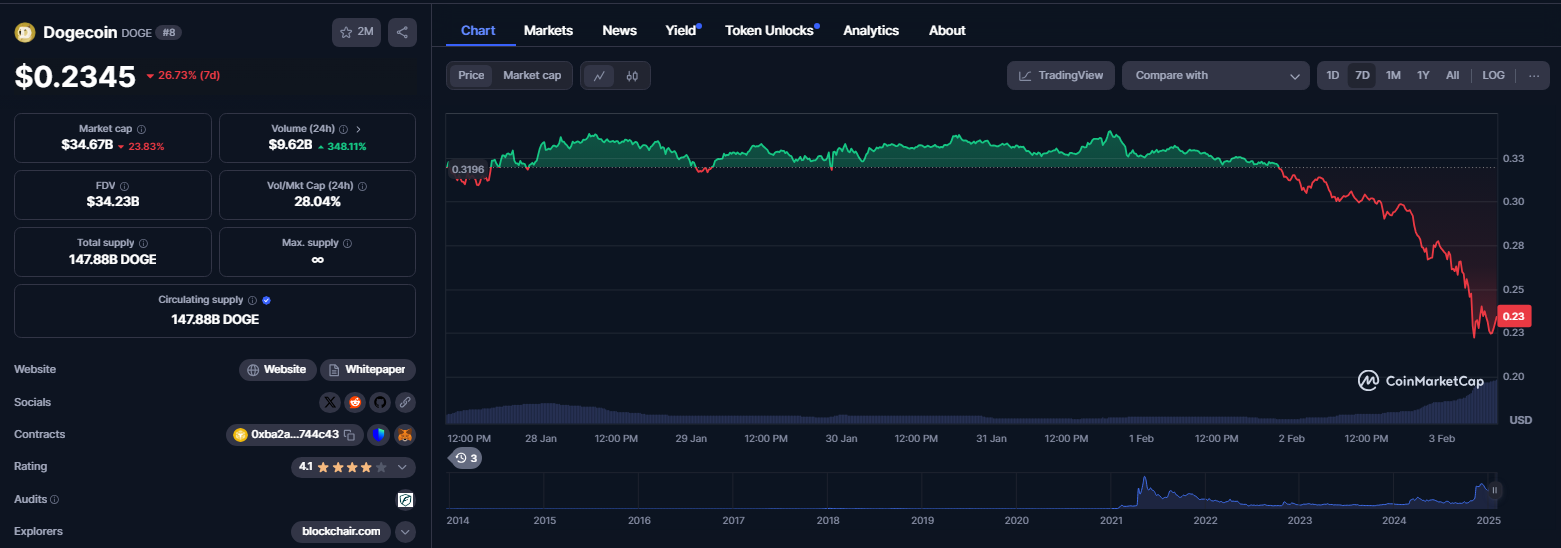Open the Markets tab

point(548,31)
